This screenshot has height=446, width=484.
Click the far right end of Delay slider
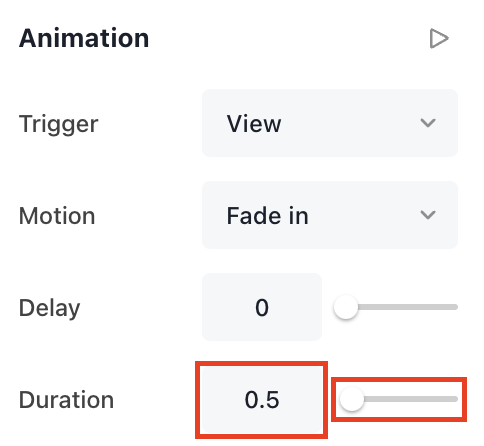(x=455, y=307)
